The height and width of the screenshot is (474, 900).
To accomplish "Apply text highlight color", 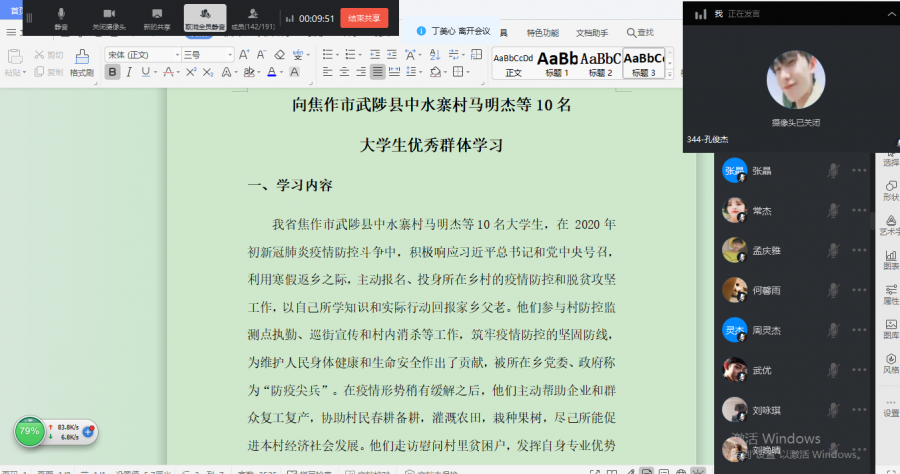I will tap(249, 72).
